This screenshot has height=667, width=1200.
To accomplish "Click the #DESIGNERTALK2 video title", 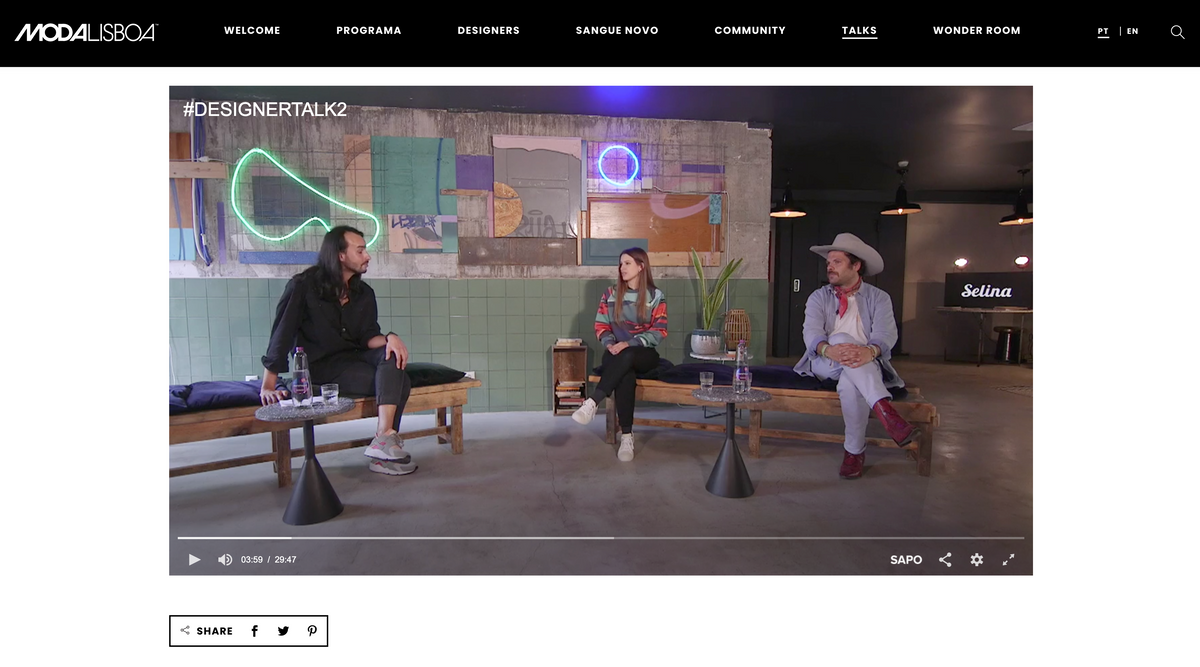I will (x=265, y=109).
